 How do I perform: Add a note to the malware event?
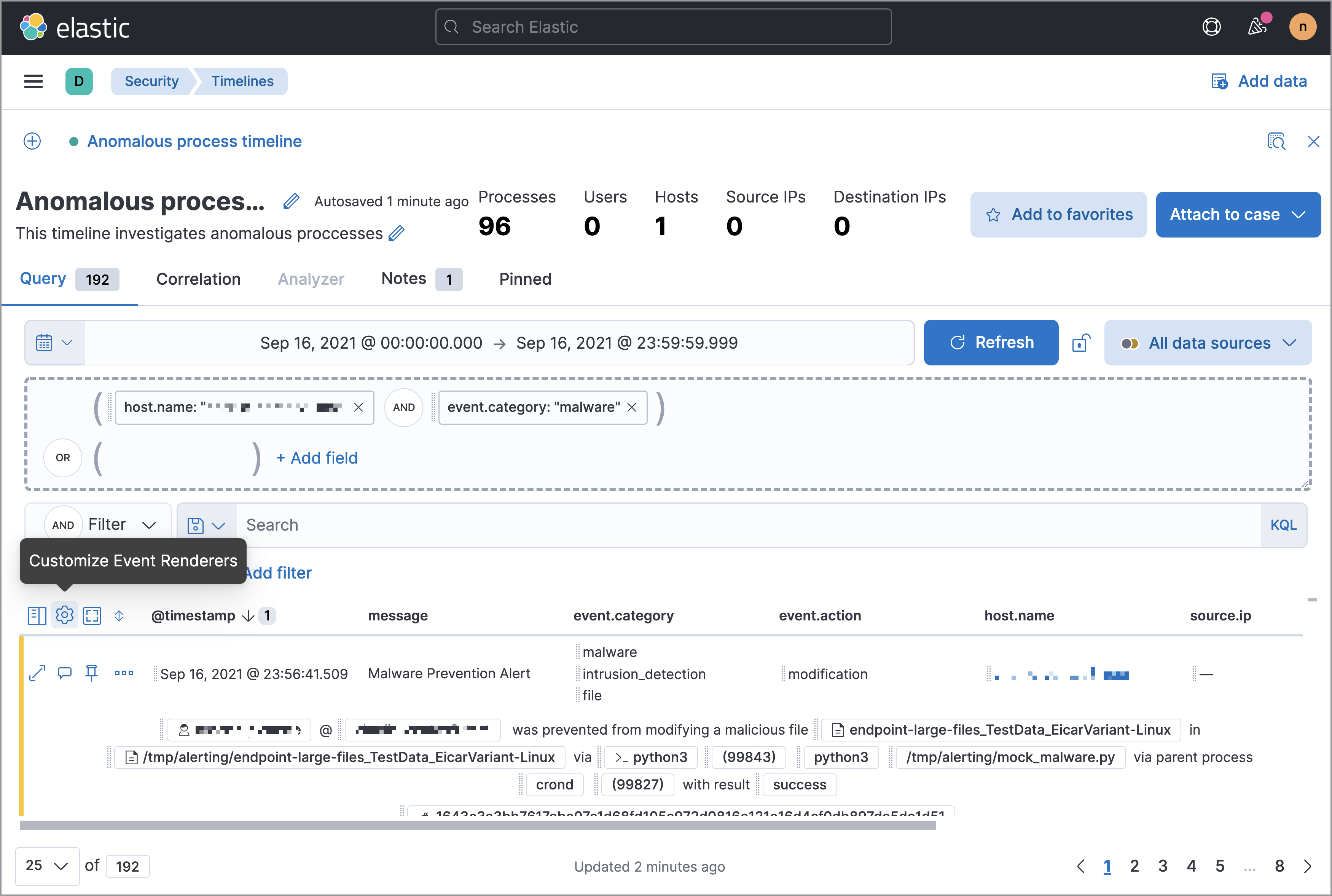tap(64, 673)
